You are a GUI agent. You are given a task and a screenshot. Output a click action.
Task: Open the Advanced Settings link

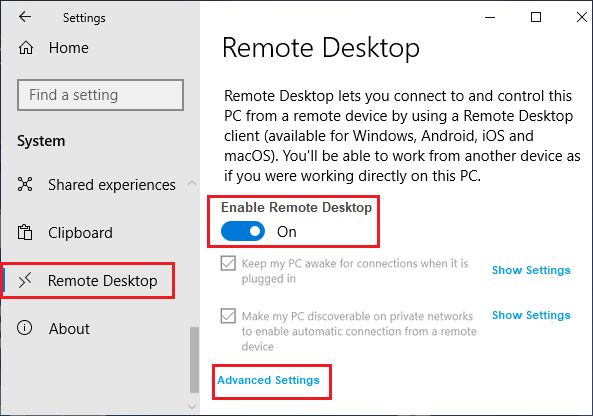click(x=268, y=380)
